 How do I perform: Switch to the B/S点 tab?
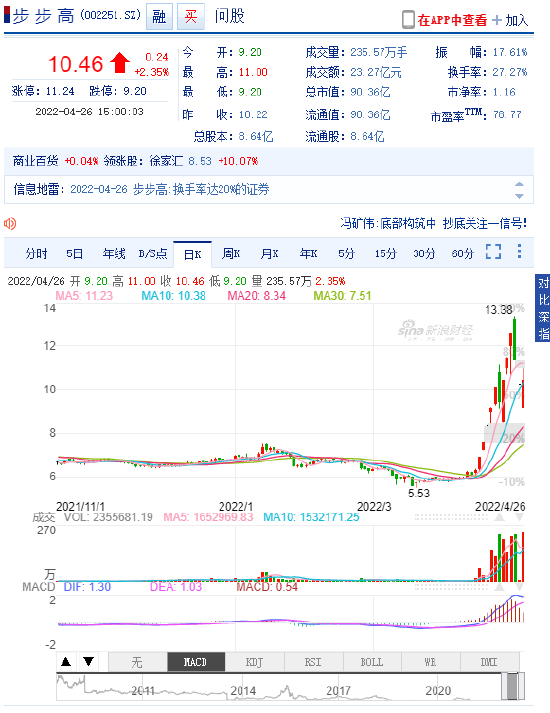point(153,253)
